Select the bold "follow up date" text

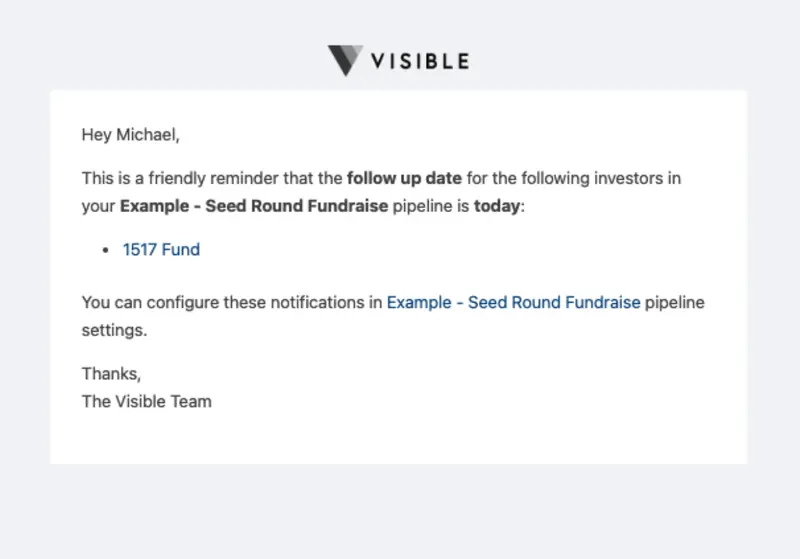tap(404, 179)
